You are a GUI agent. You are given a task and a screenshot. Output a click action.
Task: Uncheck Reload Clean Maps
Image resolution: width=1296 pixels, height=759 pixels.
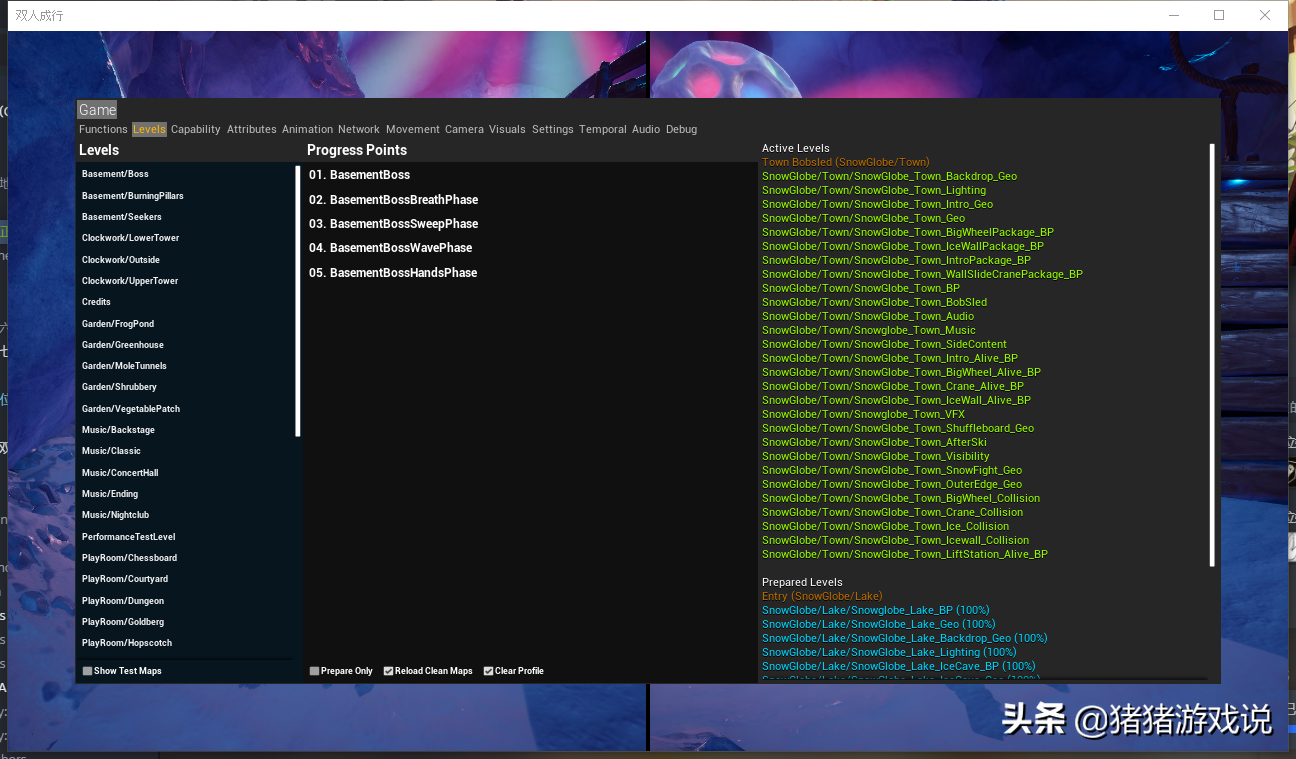[389, 671]
